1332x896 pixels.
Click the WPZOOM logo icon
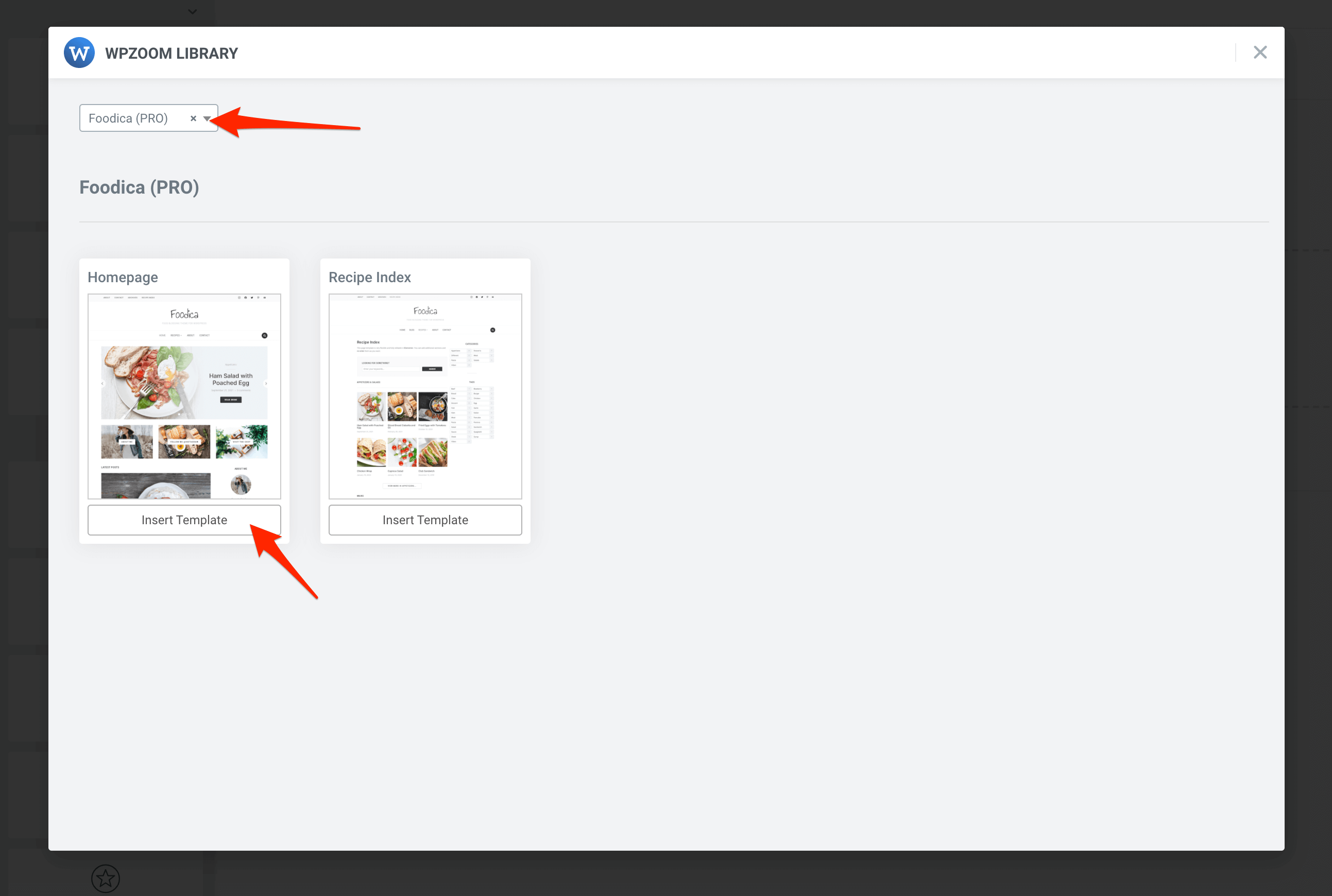[x=79, y=53]
